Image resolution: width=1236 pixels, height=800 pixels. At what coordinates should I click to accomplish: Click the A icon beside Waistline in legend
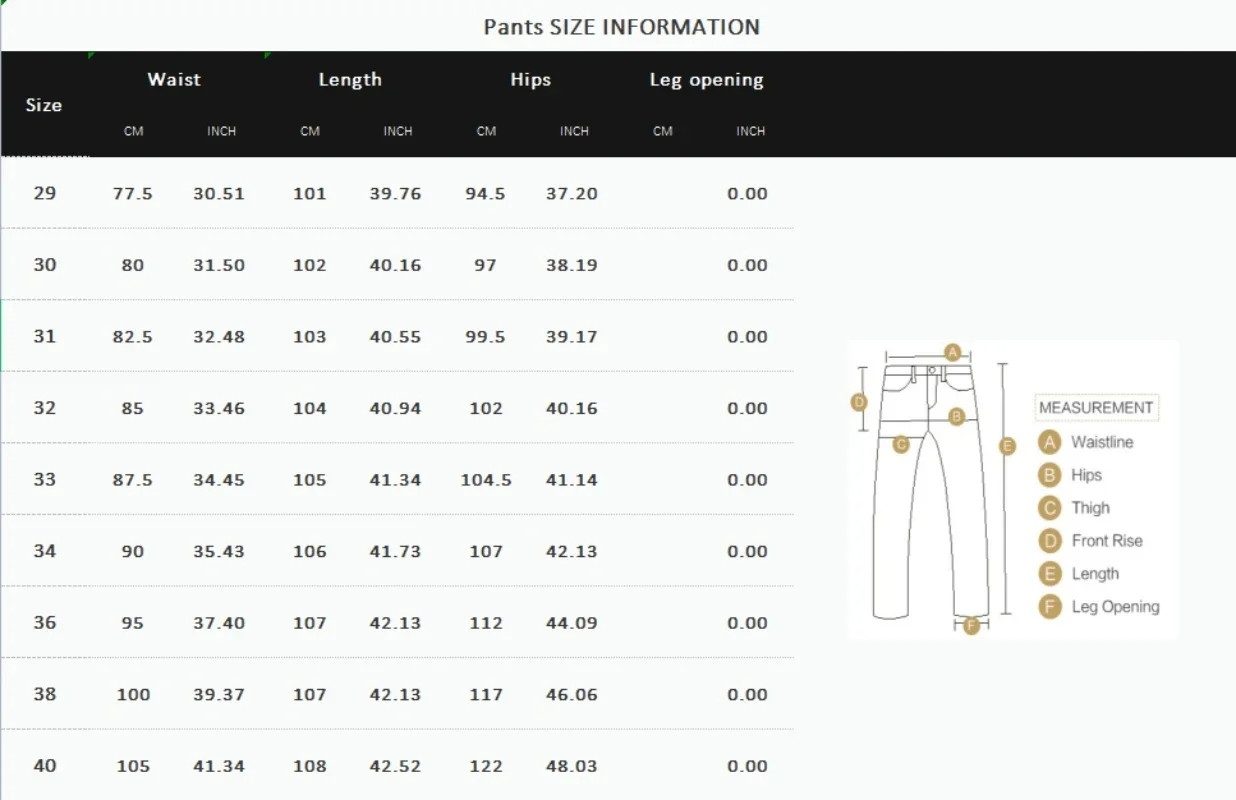click(x=1049, y=442)
